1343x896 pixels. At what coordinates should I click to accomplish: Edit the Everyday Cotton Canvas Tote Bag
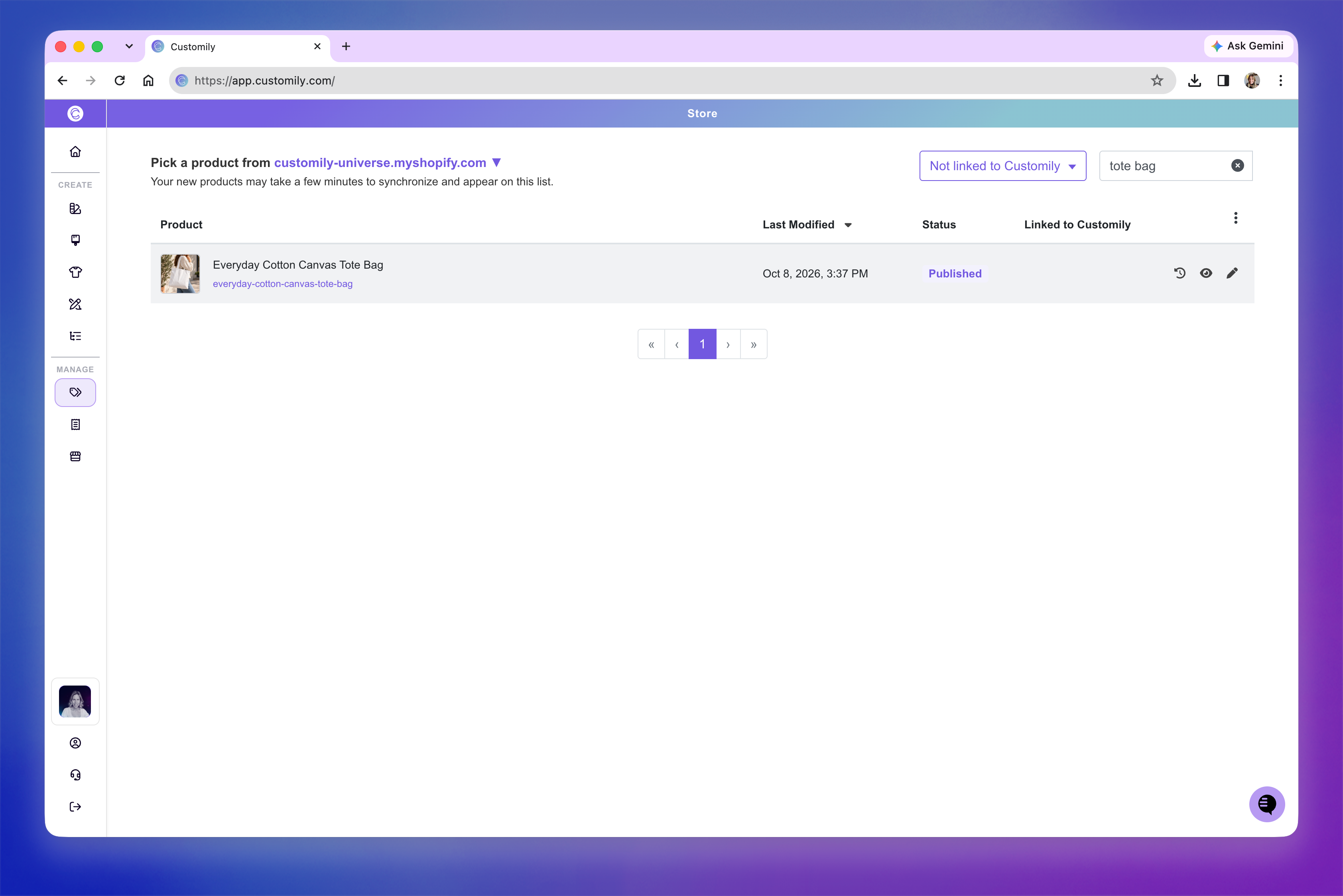click(1232, 273)
